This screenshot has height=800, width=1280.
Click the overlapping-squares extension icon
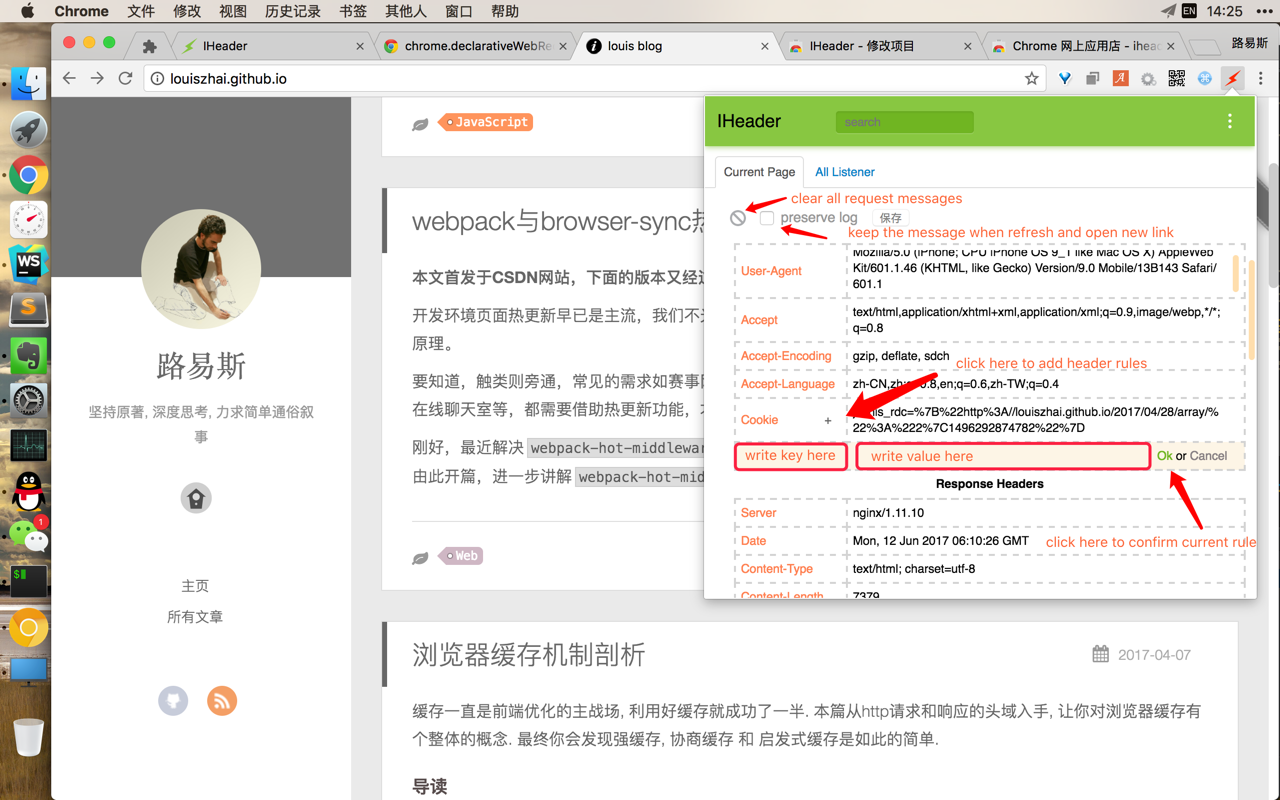click(1093, 78)
